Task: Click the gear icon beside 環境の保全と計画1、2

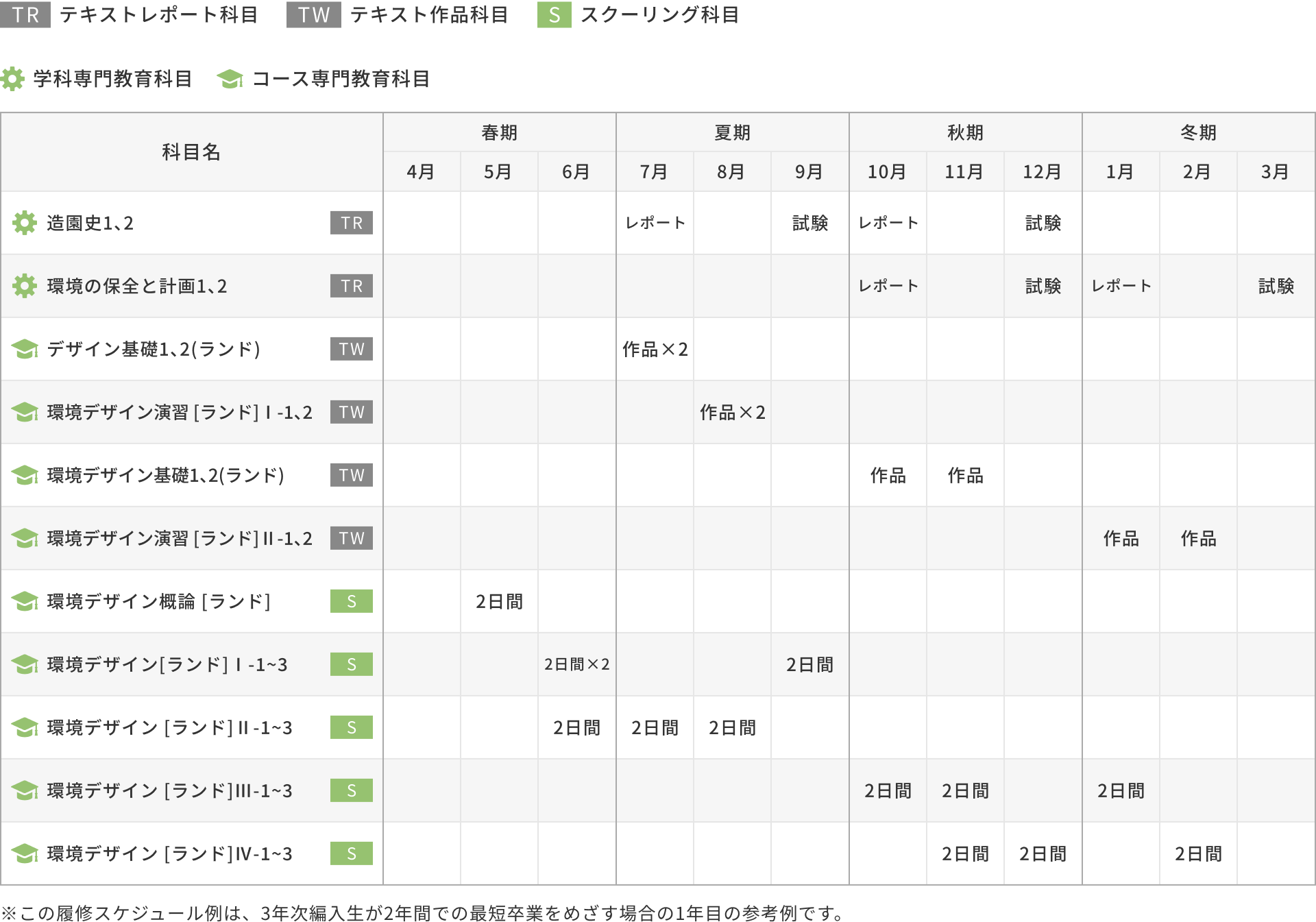Action: click(x=25, y=286)
